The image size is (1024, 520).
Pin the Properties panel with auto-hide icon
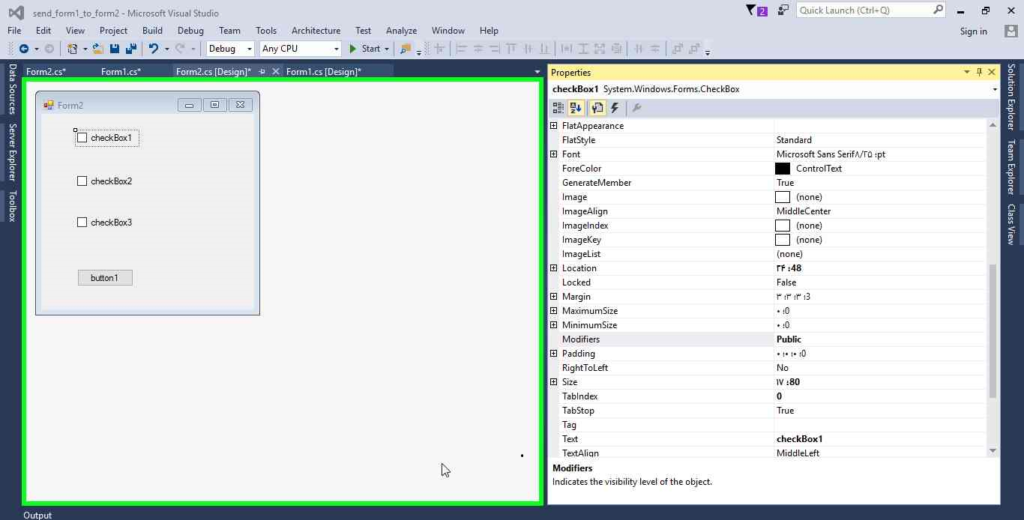point(979,72)
